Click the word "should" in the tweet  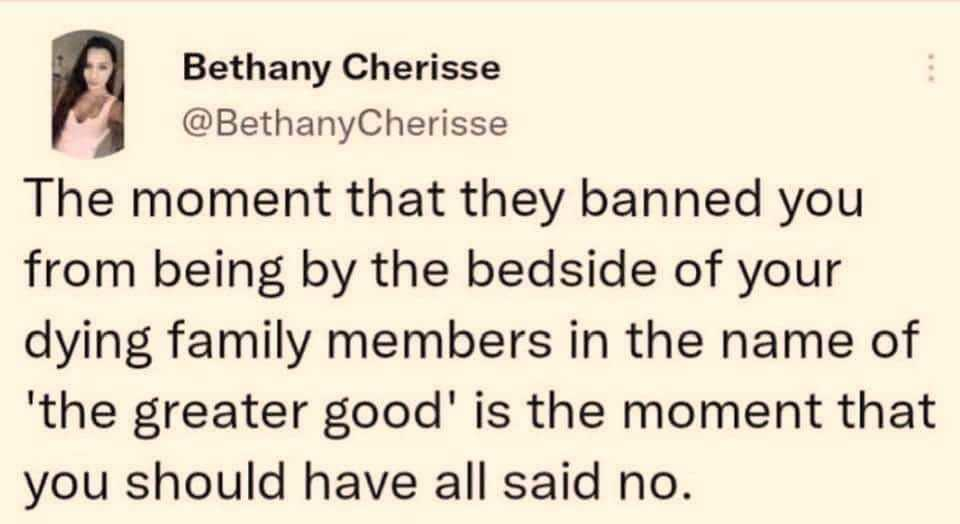coord(206,481)
